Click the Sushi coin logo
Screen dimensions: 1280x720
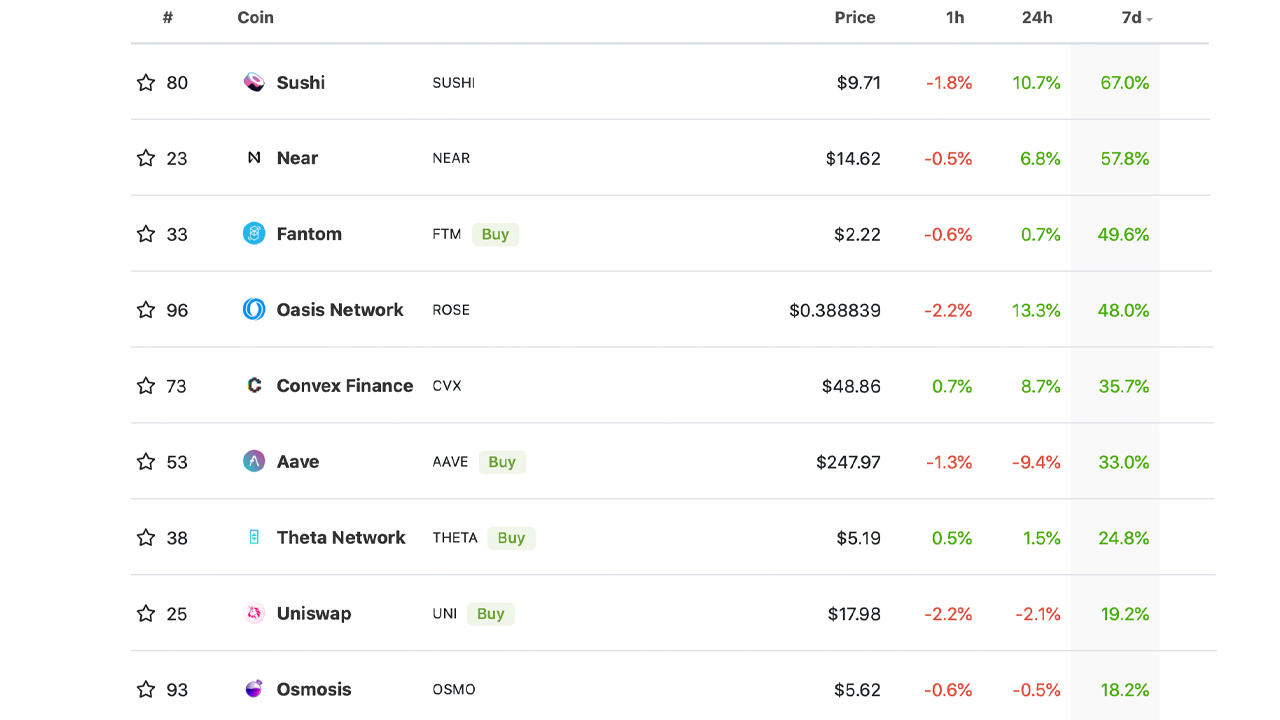click(x=253, y=82)
